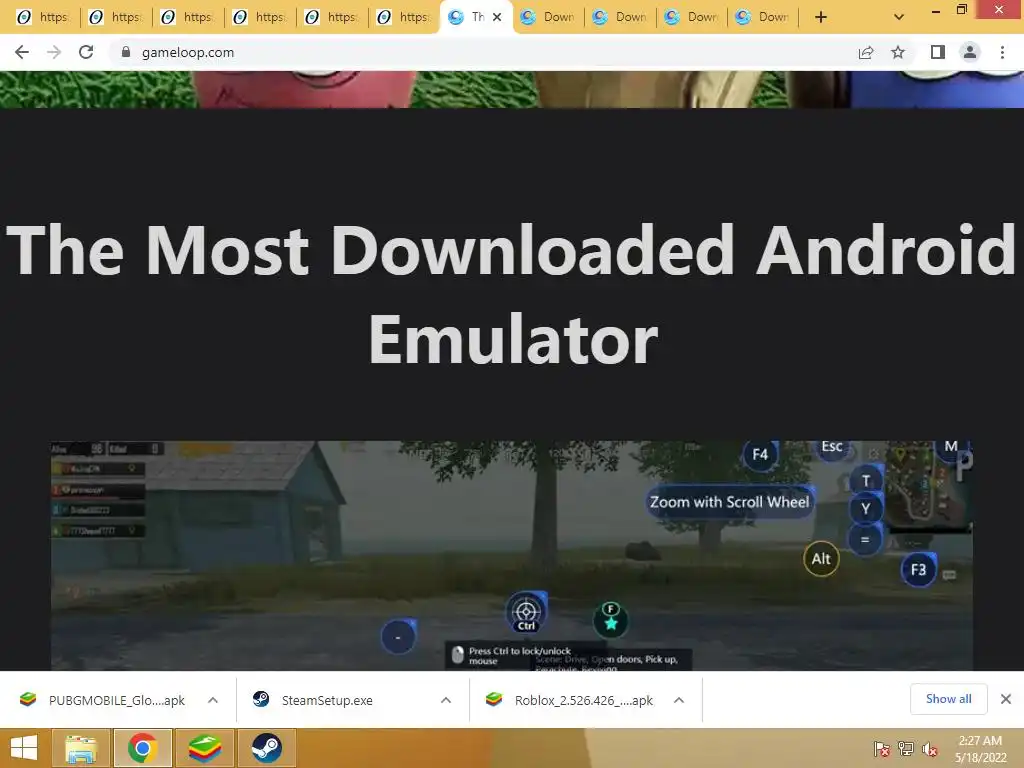Click the F star icon
Image resolution: width=1024 pixels, height=768 pixels.
(x=611, y=619)
